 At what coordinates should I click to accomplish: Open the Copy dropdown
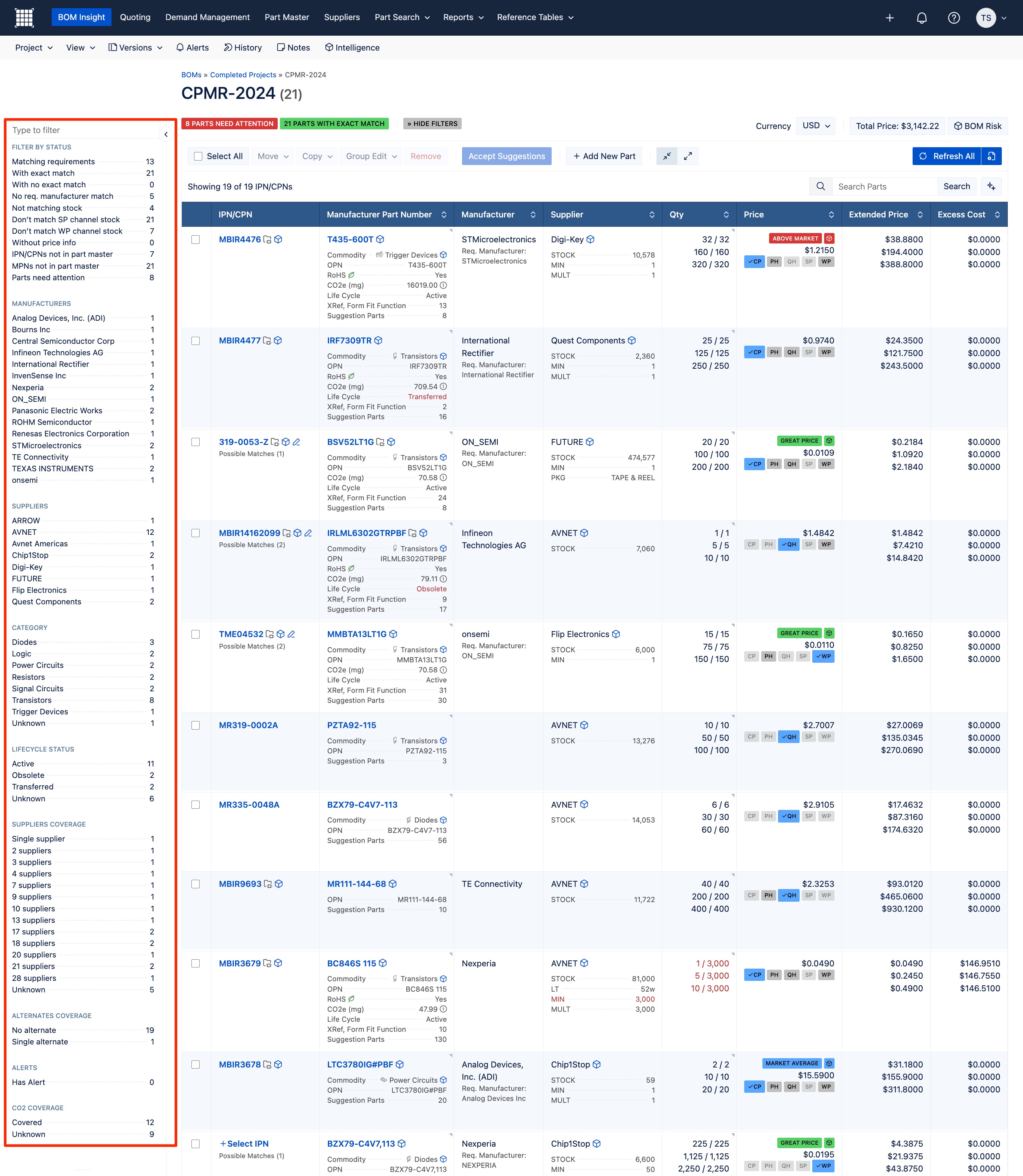pyautogui.click(x=317, y=156)
